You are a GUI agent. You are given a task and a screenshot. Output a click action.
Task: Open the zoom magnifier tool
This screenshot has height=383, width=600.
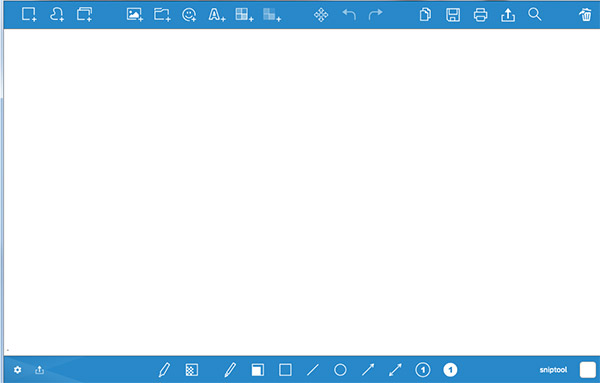[535, 15]
